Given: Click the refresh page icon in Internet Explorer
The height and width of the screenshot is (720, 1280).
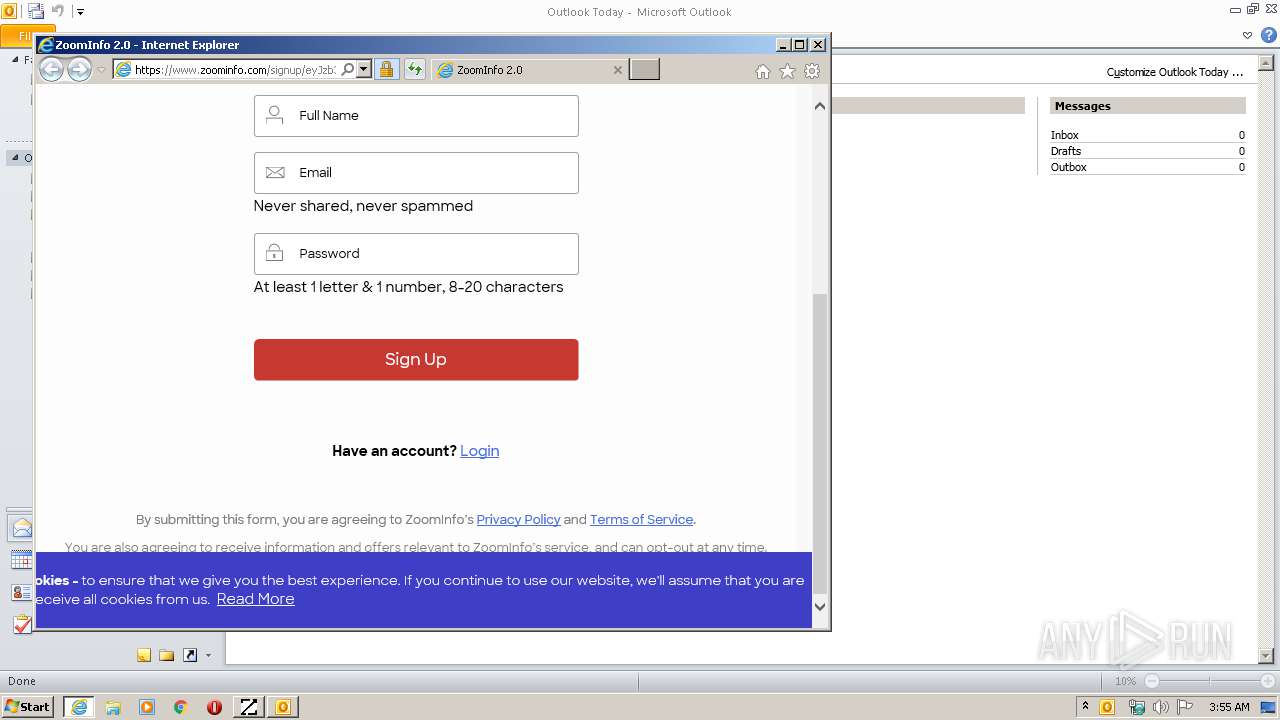Looking at the screenshot, I should pyautogui.click(x=415, y=70).
